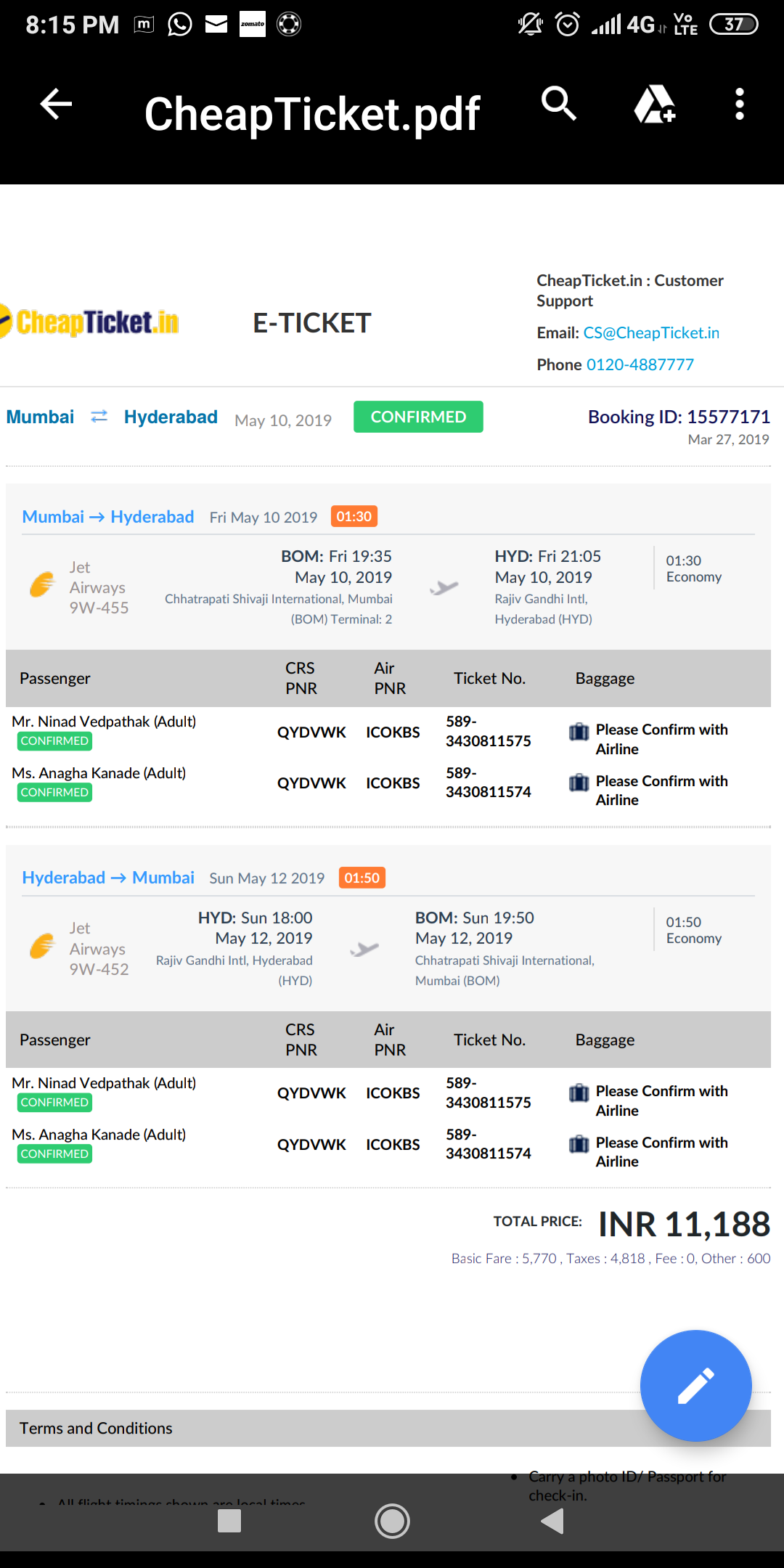Tap the back arrow in the top bar
This screenshot has width=784, height=1568.
point(56,105)
